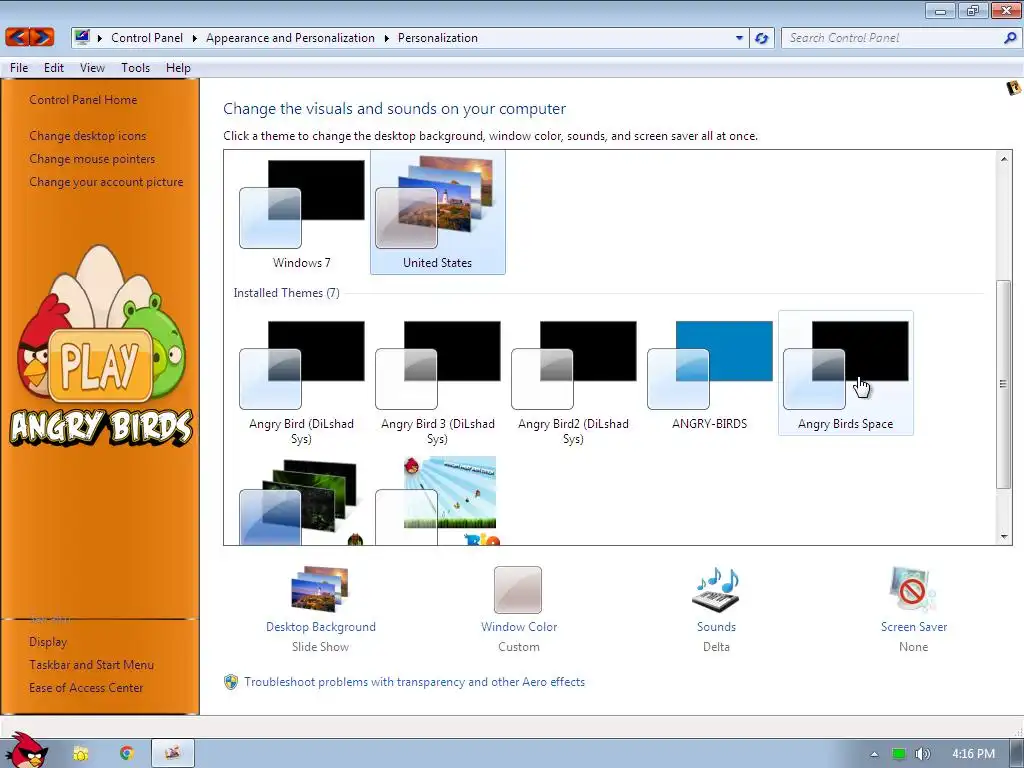
Task: Open the Screen Saver icon
Action: [913, 590]
